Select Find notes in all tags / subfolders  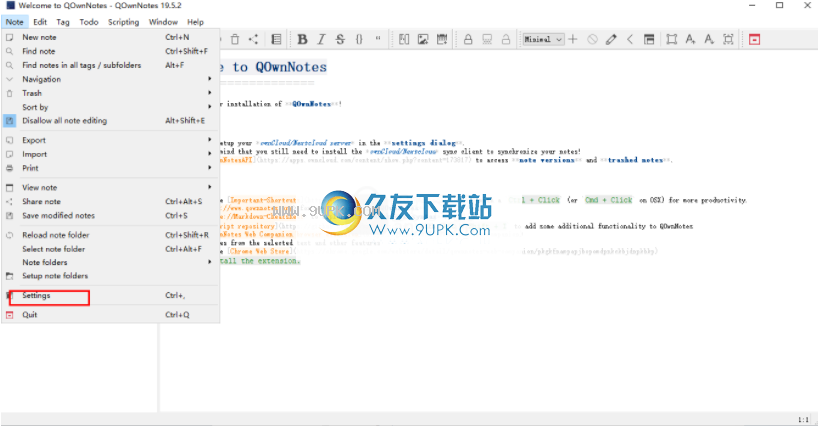tap(111, 65)
